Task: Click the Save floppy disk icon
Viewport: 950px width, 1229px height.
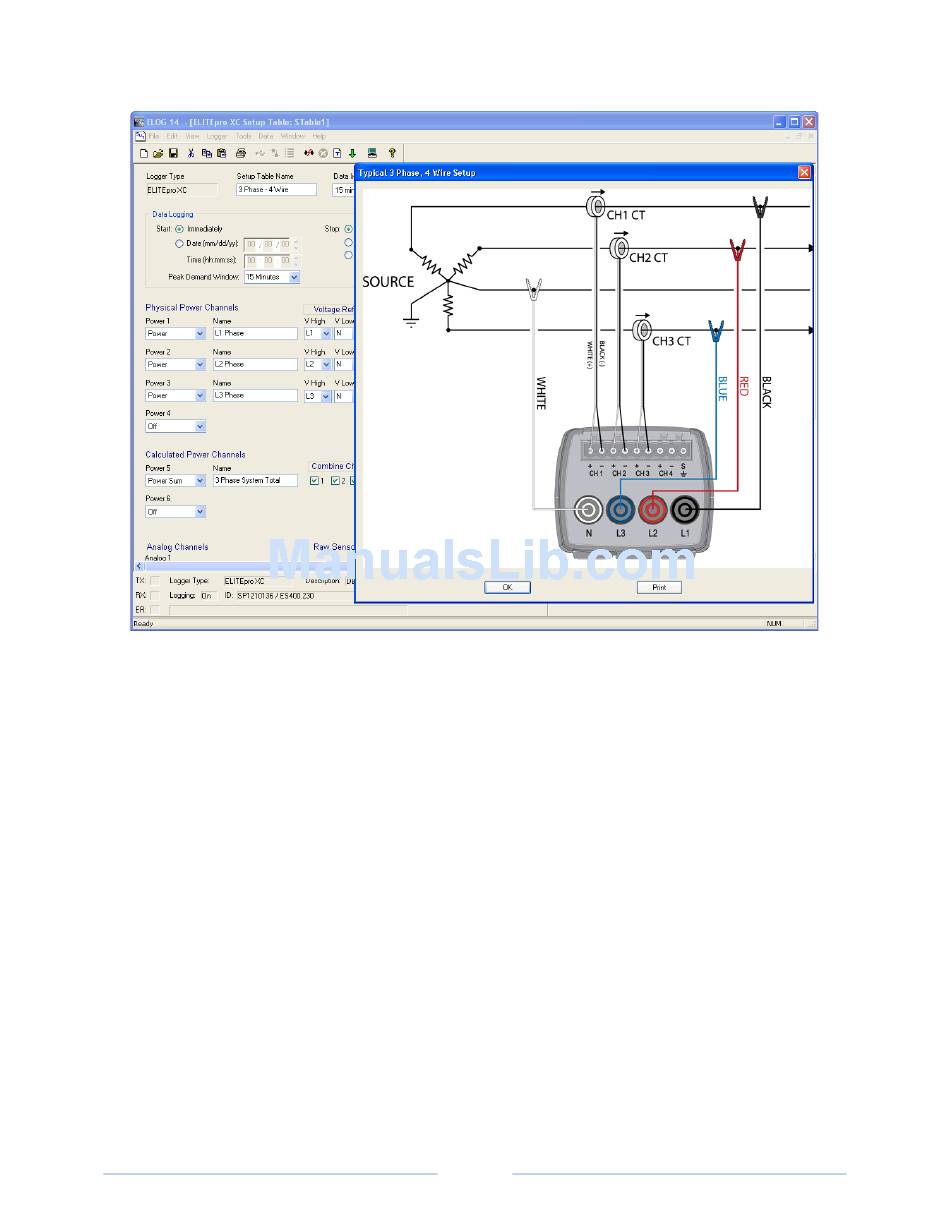Action: (x=173, y=153)
